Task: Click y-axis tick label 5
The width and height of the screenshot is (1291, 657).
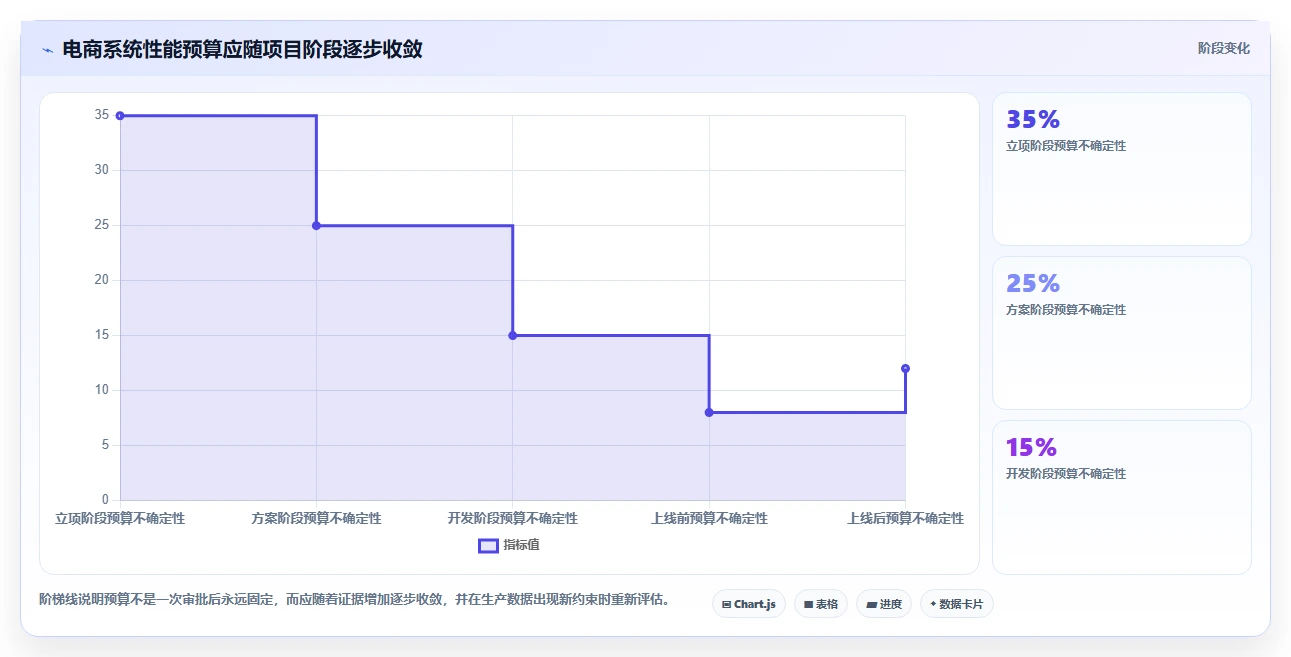Action: [x=105, y=445]
